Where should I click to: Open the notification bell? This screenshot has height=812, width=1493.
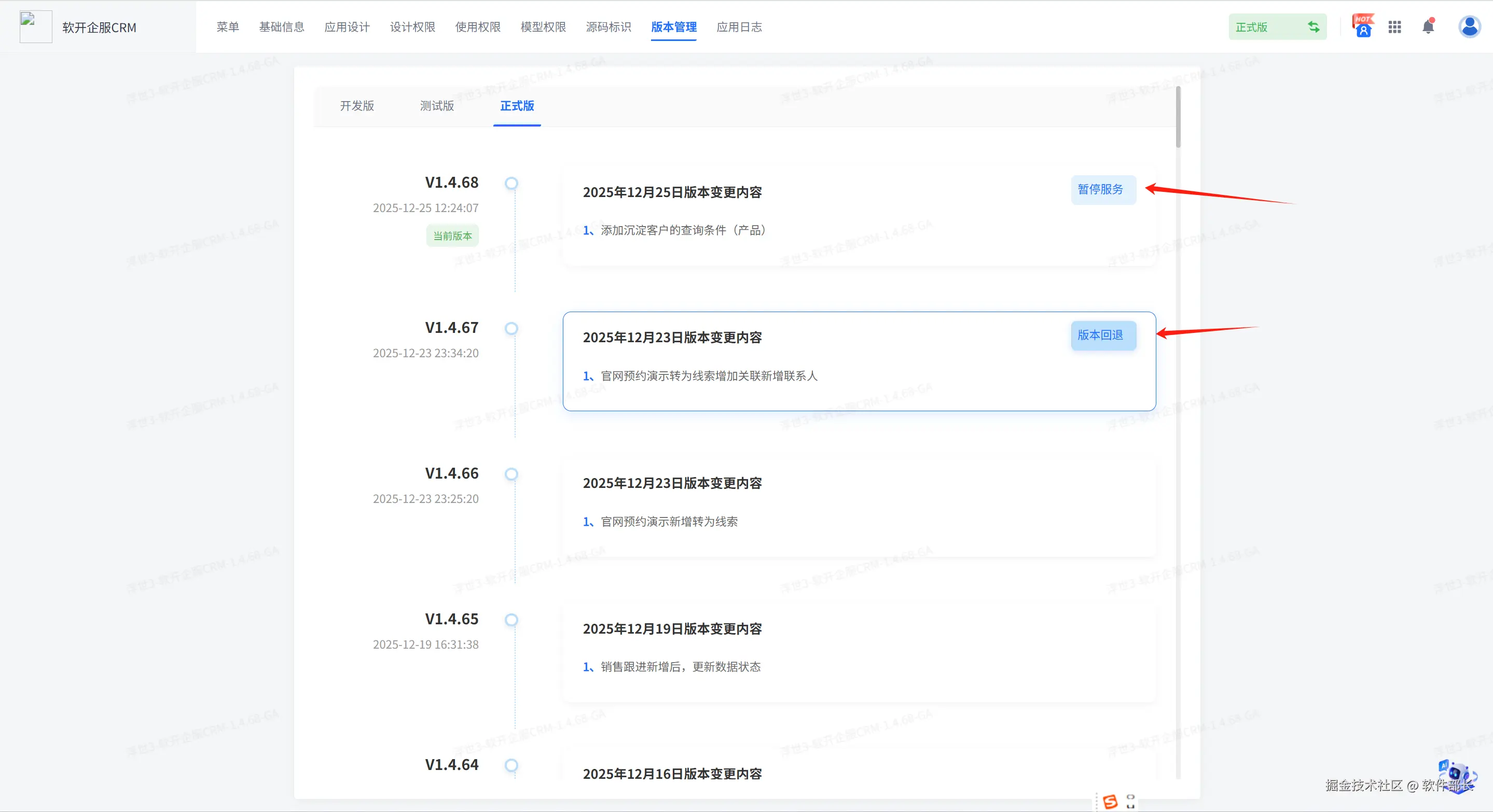click(1428, 26)
